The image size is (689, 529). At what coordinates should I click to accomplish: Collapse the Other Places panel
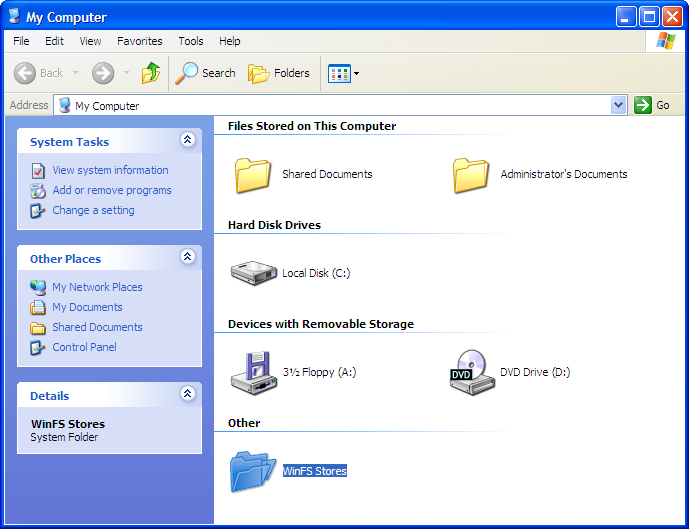188,257
